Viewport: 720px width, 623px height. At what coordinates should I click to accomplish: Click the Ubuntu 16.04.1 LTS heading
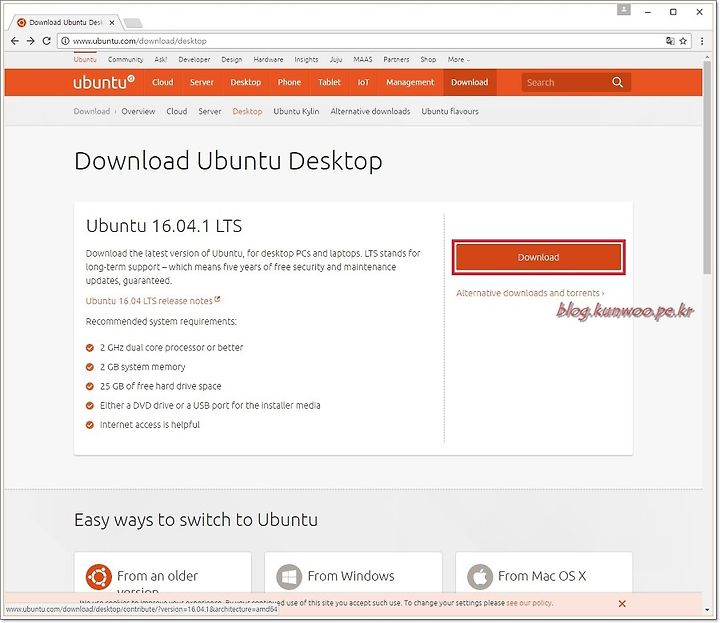pos(164,226)
